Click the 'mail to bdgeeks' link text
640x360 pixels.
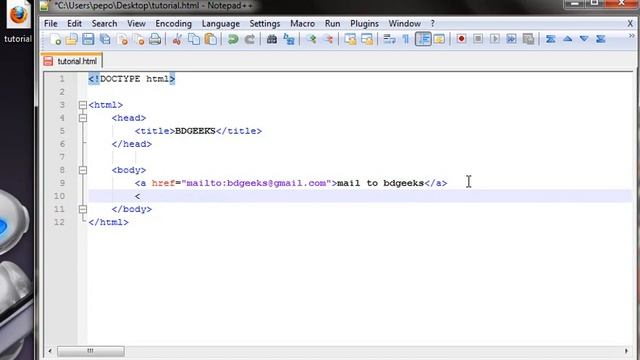(380, 183)
